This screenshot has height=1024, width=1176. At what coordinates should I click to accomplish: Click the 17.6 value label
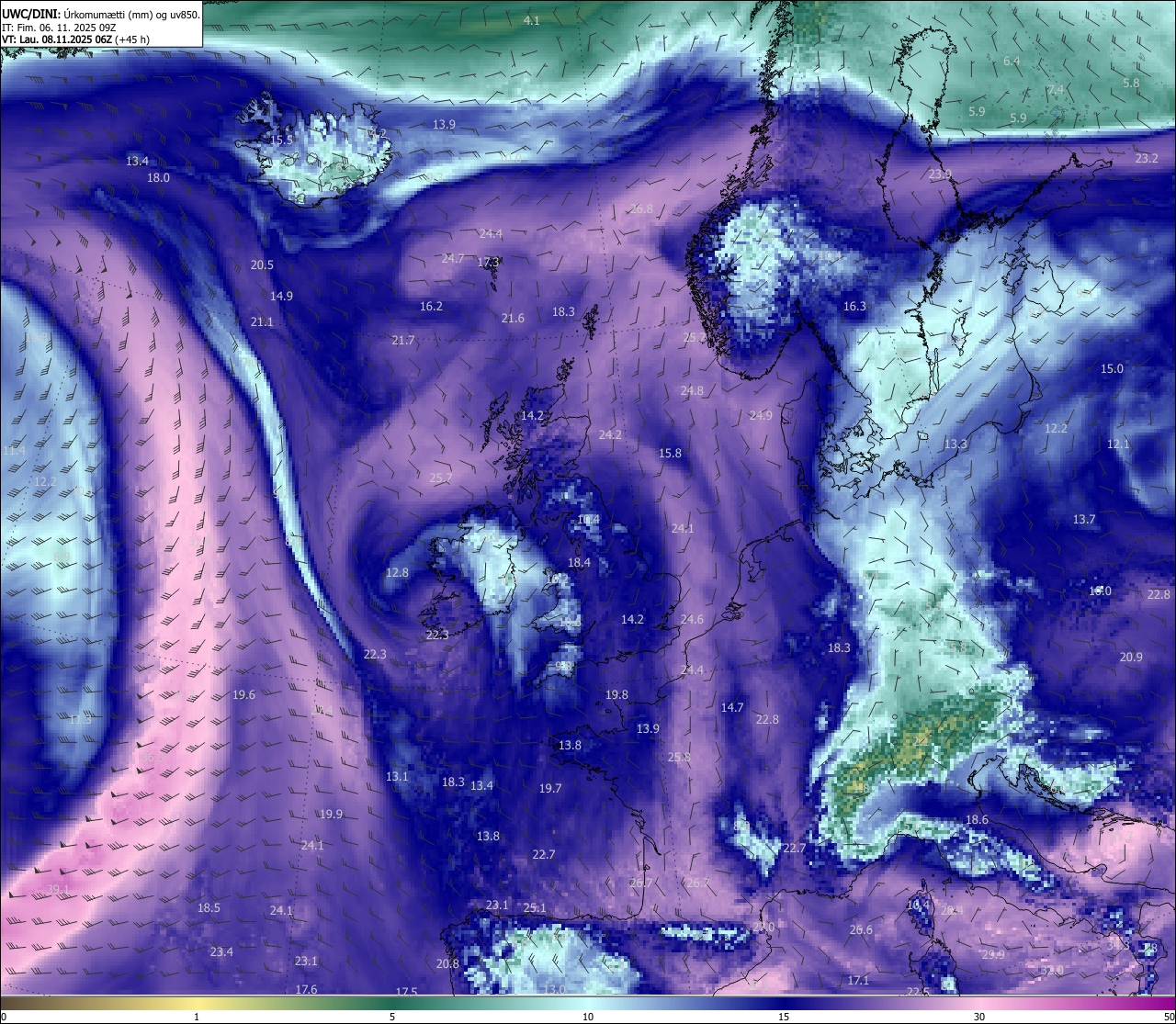pos(306,989)
